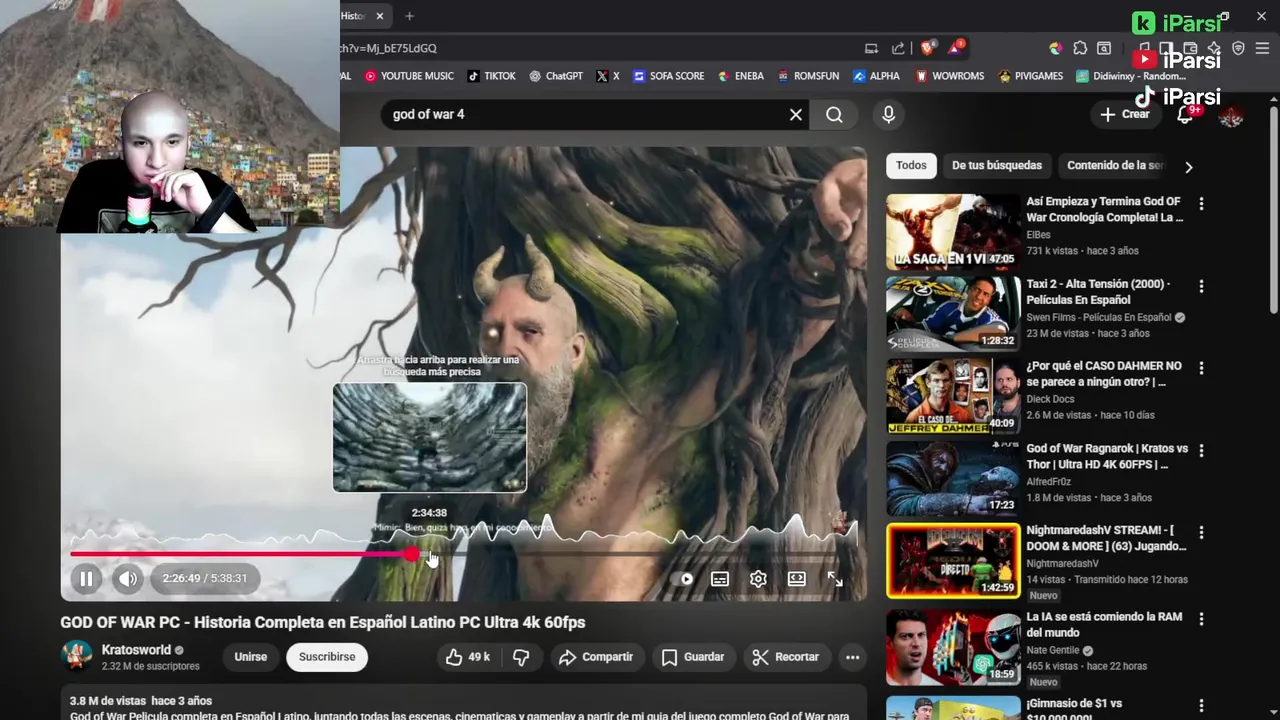
Task: Click the Unirse membership button
Action: 250,657
